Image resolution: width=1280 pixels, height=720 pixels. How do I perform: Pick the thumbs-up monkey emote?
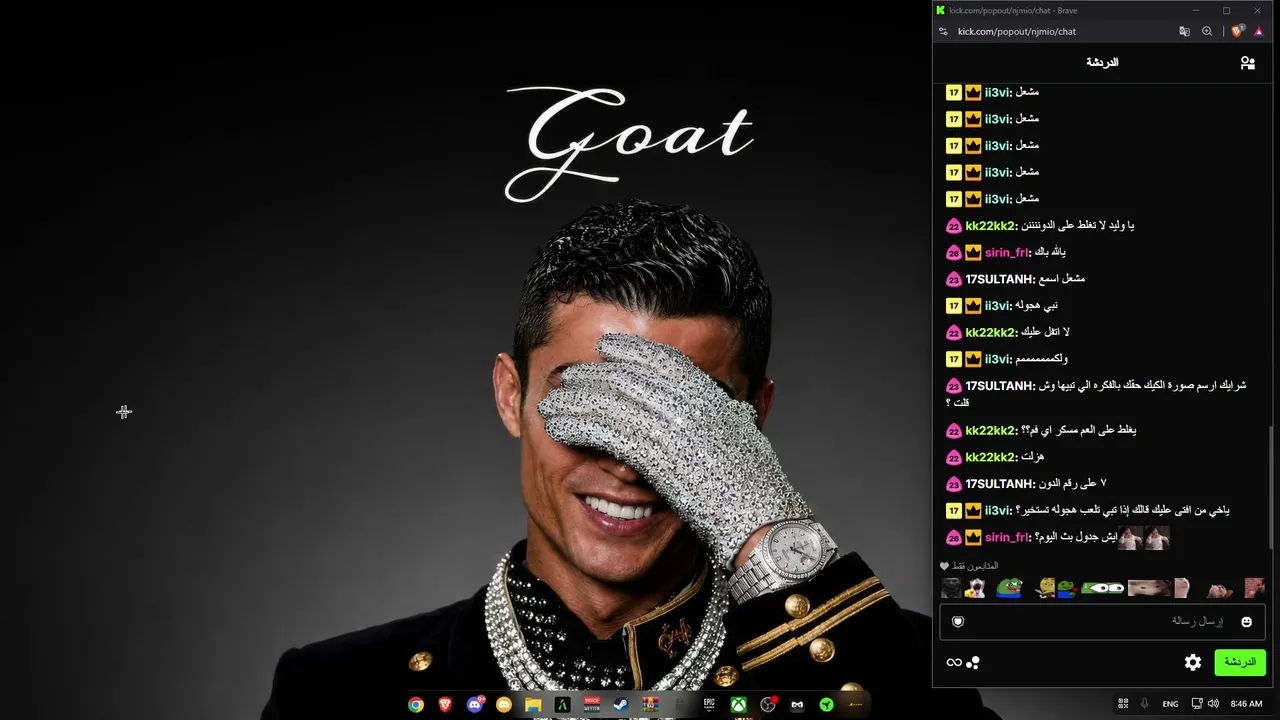(x=975, y=588)
